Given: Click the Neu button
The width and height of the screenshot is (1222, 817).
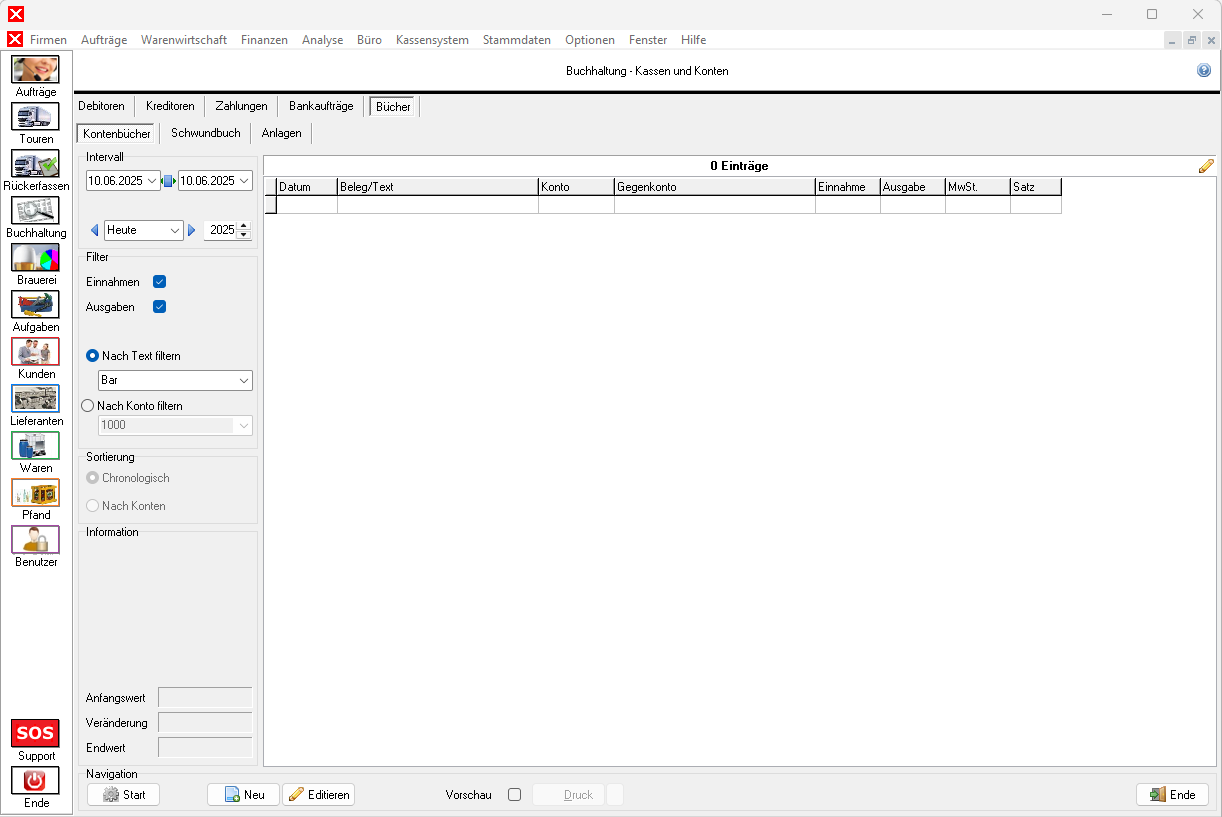Looking at the screenshot, I should pos(244,795).
